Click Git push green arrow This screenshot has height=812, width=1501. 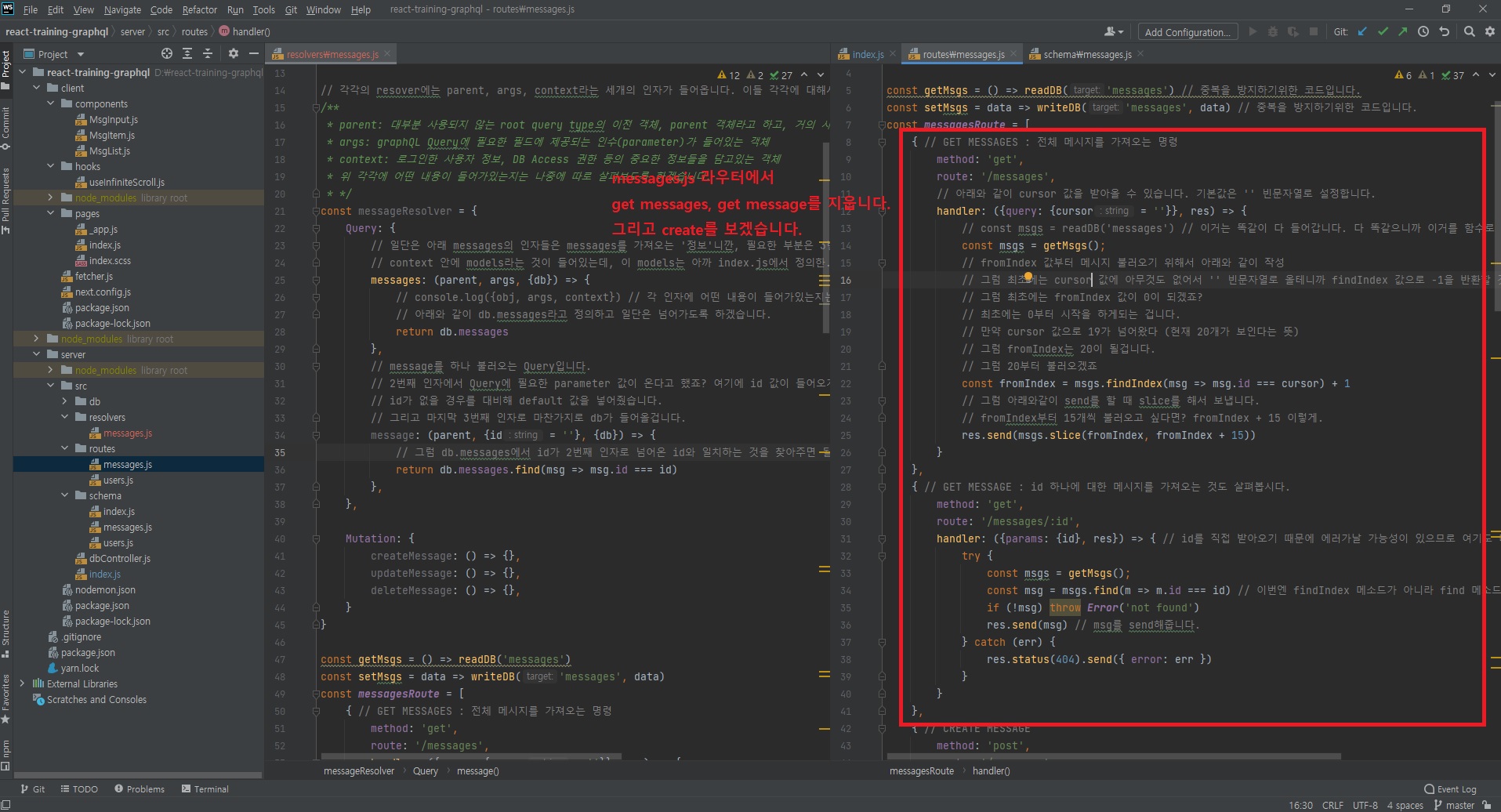point(1402,32)
